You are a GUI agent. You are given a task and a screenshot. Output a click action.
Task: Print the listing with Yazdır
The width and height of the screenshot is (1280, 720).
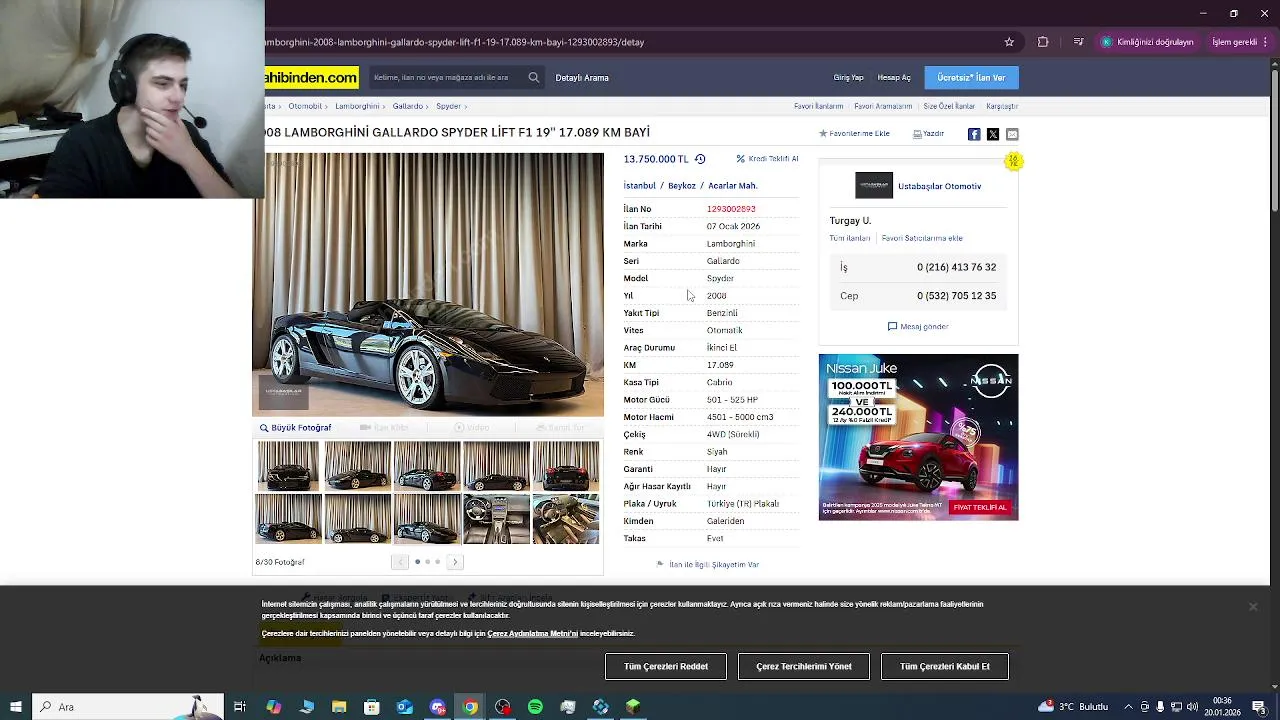pyautogui.click(x=928, y=134)
